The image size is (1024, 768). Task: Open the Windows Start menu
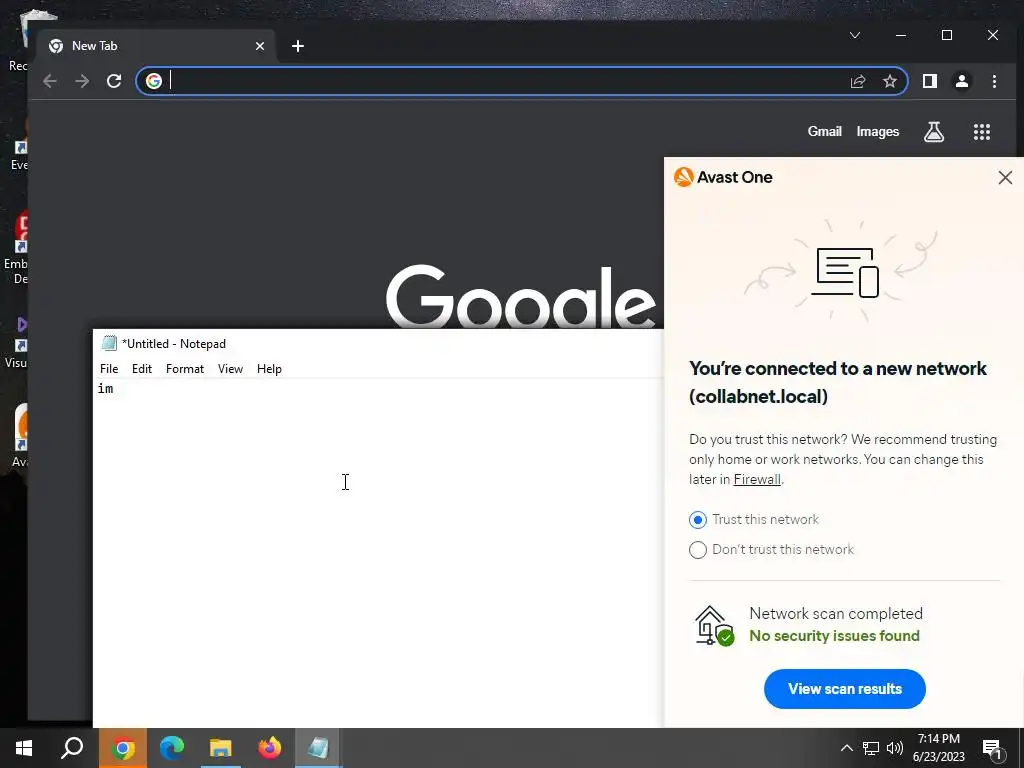tap(24, 748)
